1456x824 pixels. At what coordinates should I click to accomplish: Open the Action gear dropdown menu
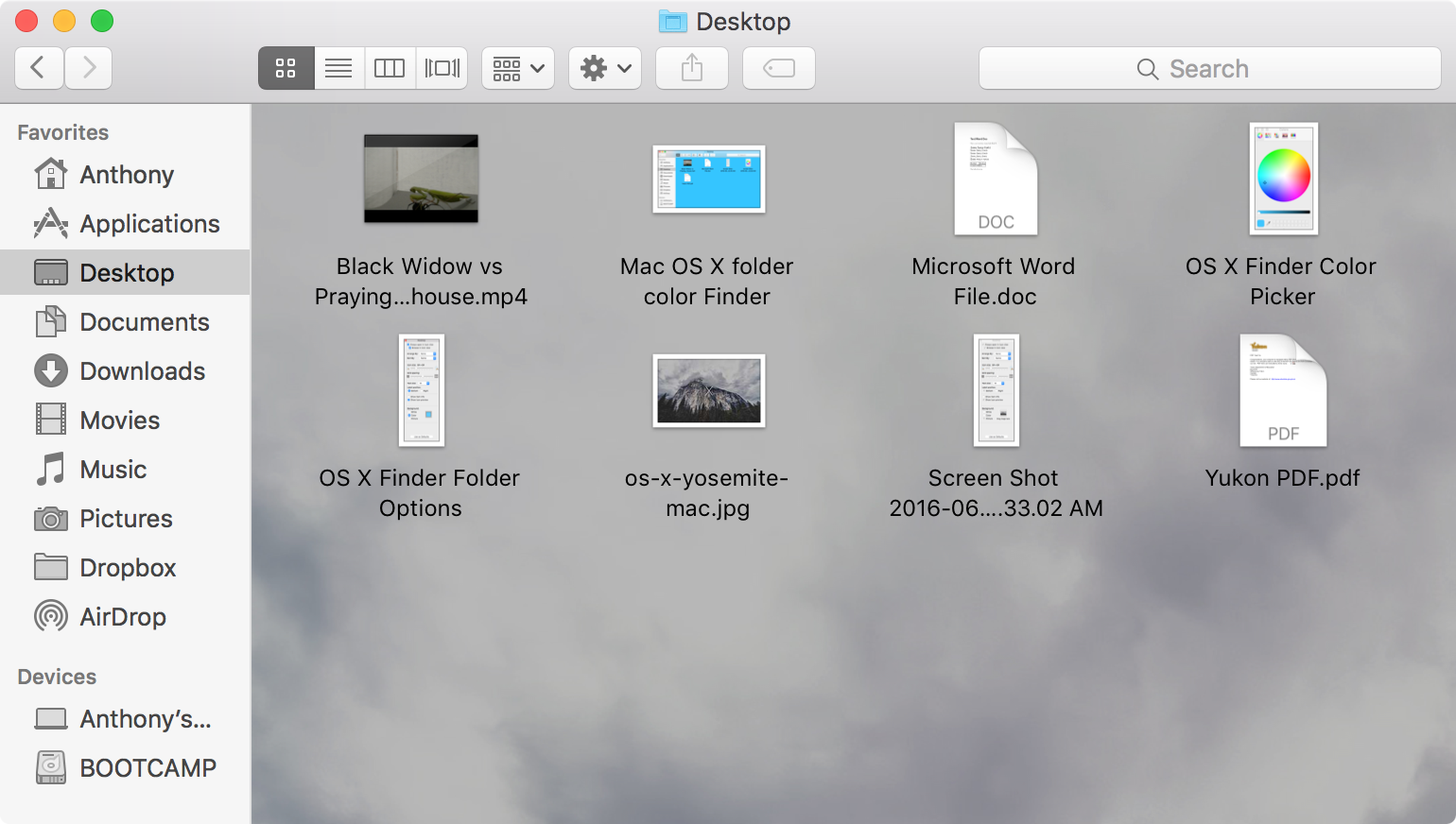click(x=605, y=68)
